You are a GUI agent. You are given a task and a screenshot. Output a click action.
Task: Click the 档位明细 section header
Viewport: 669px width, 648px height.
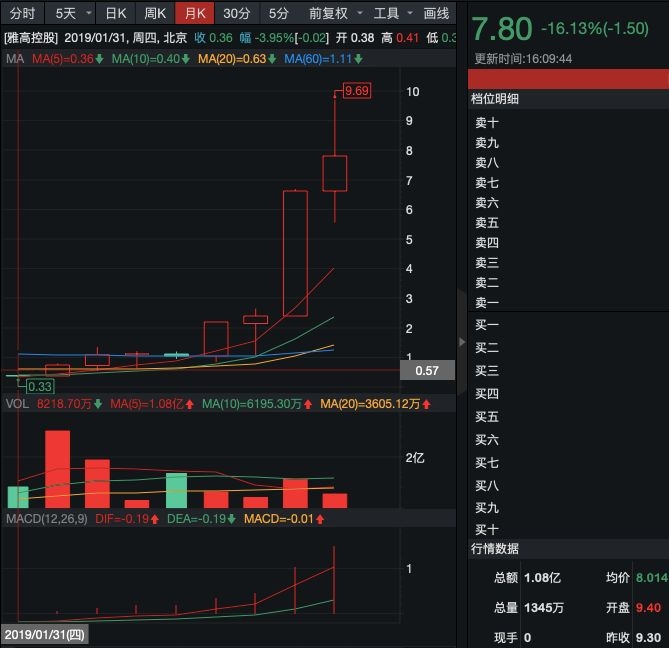(495, 99)
